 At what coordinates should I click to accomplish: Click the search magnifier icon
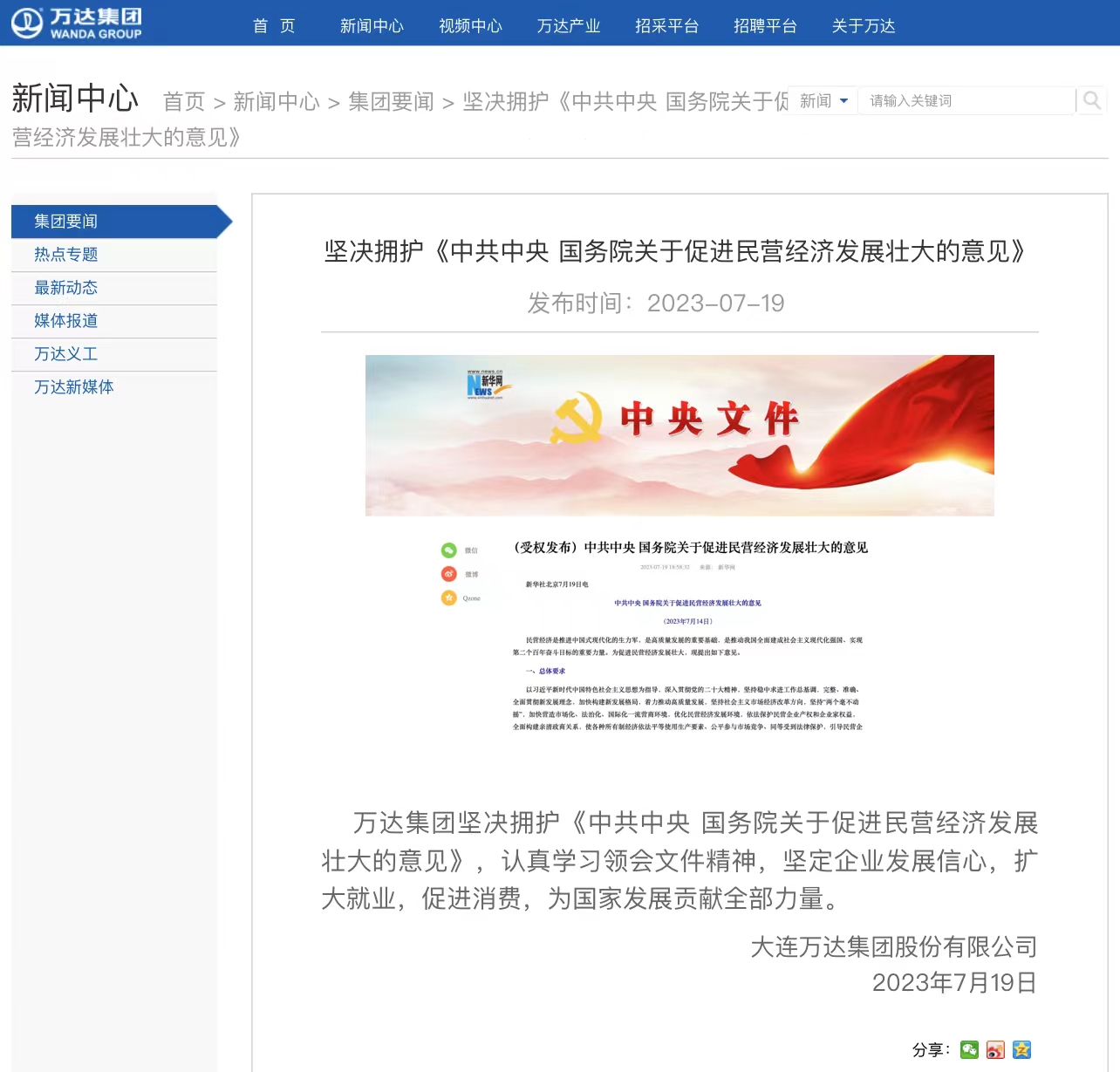pyautogui.click(x=1091, y=100)
